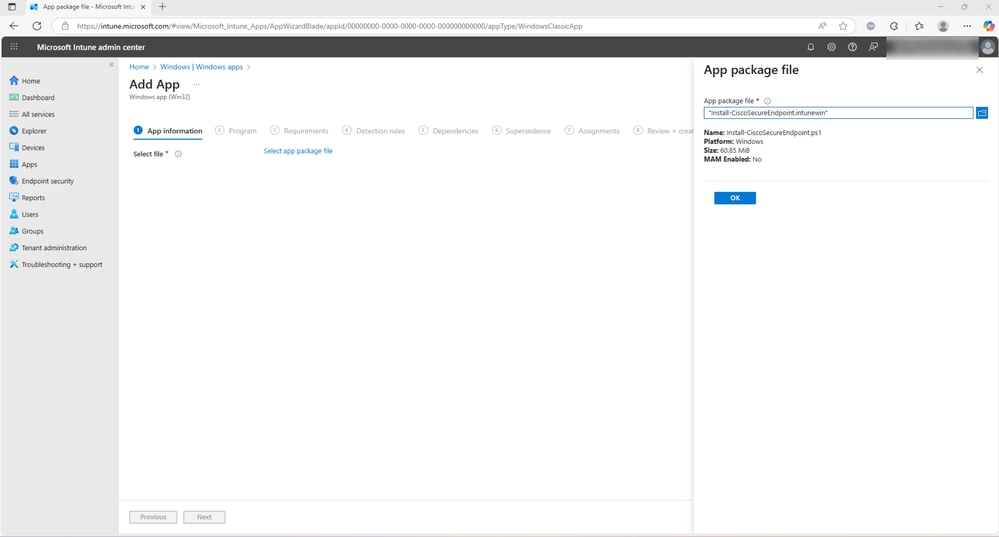999x537 pixels.
Task: Open browser extensions icon
Action: tap(894, 26)
